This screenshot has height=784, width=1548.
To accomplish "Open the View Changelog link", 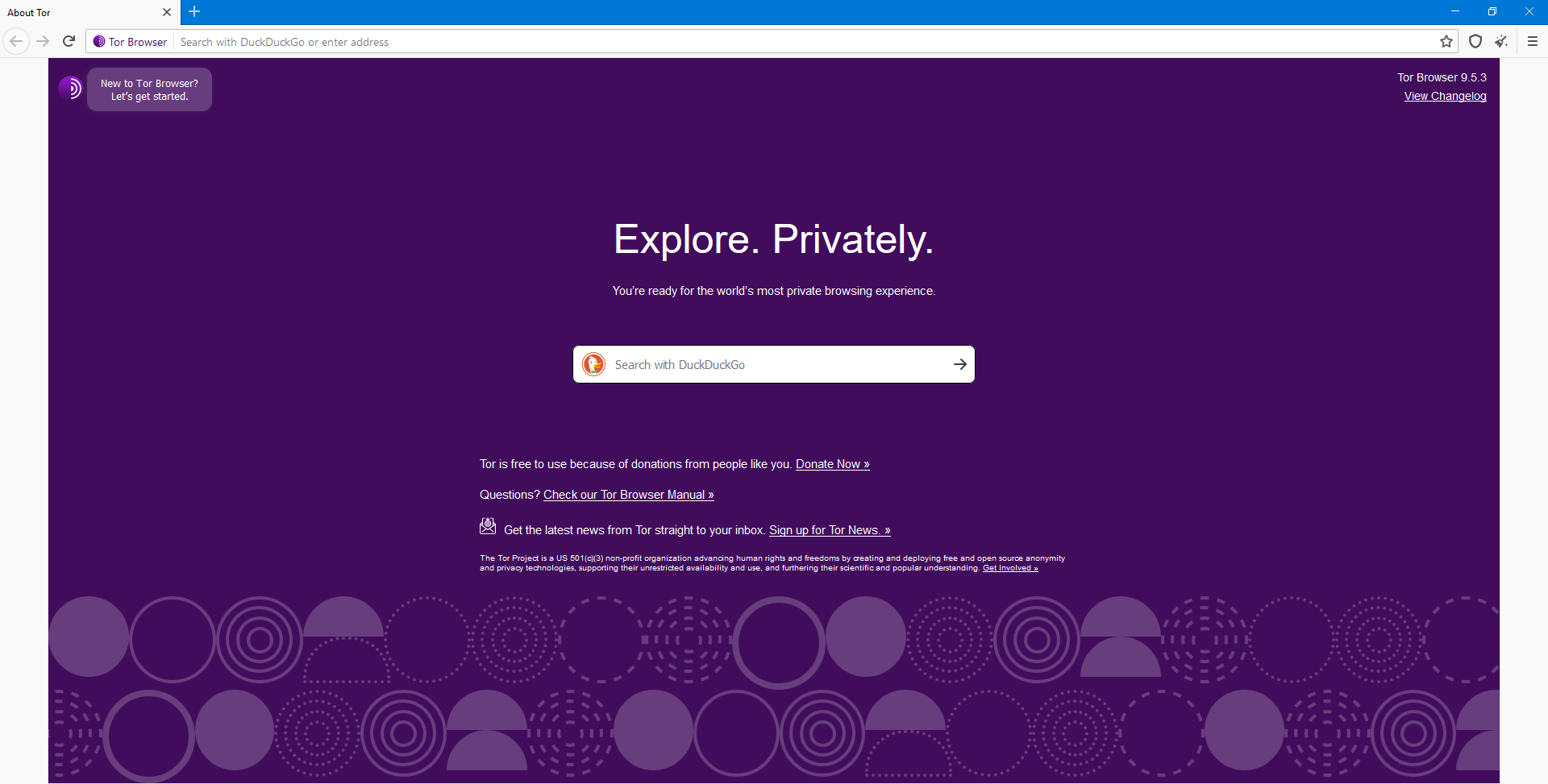I will pyautogui.click(x=1445, y=96).
